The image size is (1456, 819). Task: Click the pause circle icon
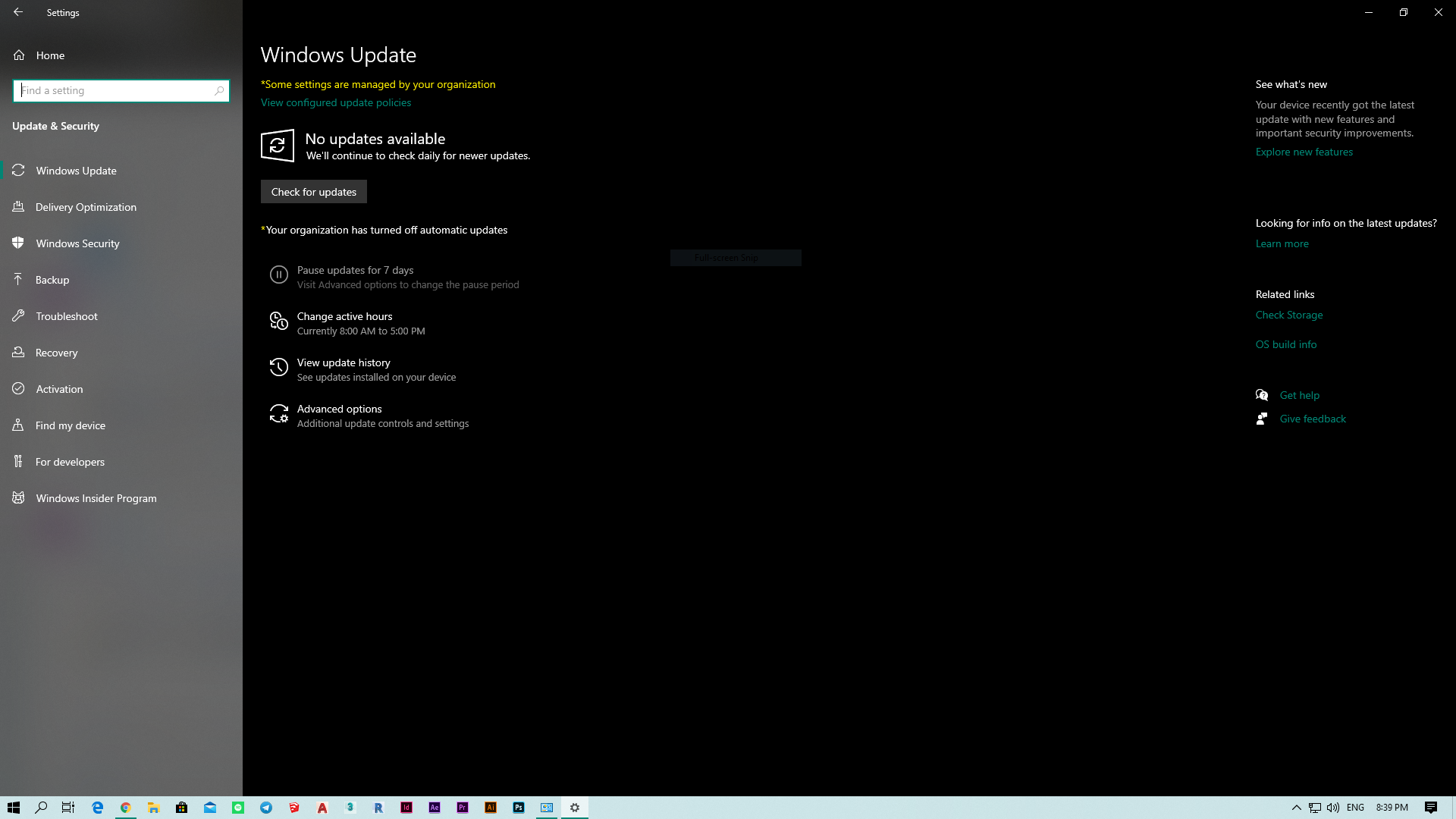coord(279,275)
